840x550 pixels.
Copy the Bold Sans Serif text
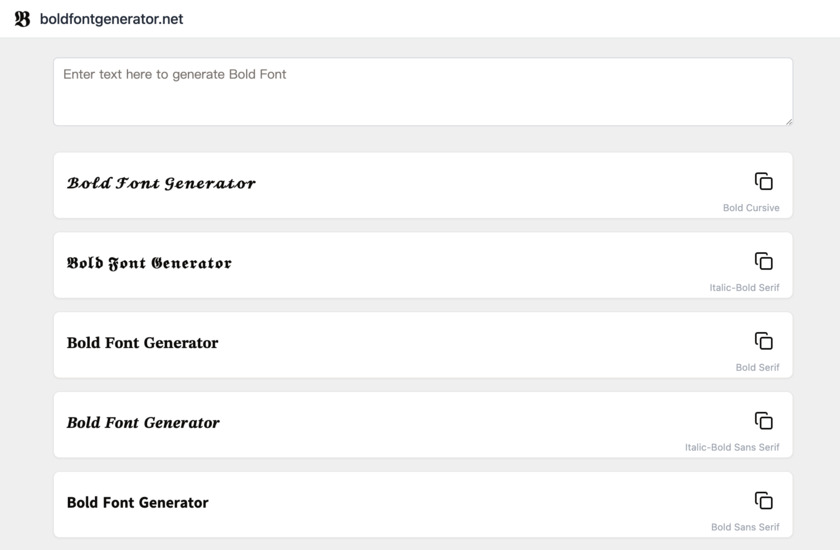pyautogui.click(x=764, y=501)
